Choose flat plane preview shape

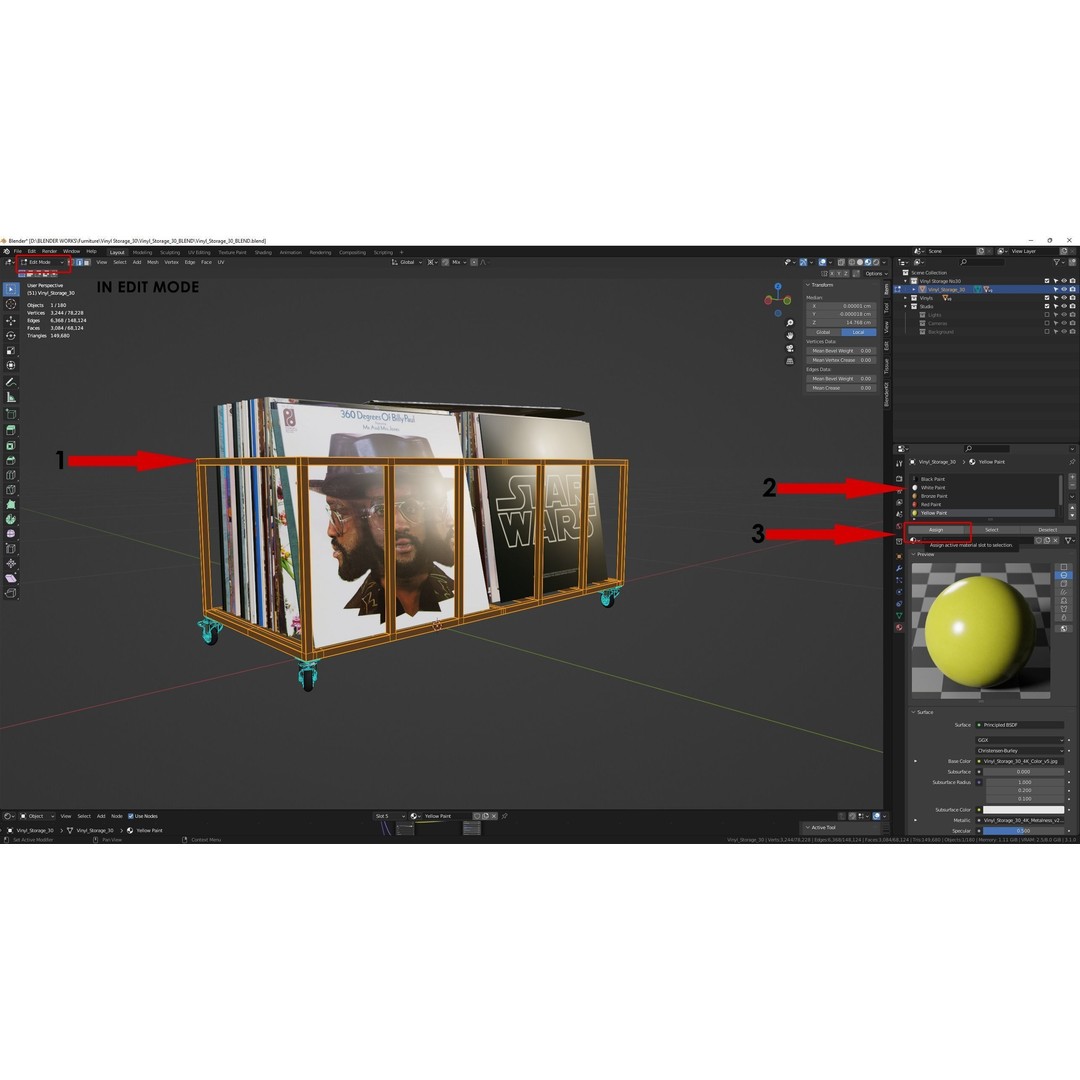coord(1063,567)
